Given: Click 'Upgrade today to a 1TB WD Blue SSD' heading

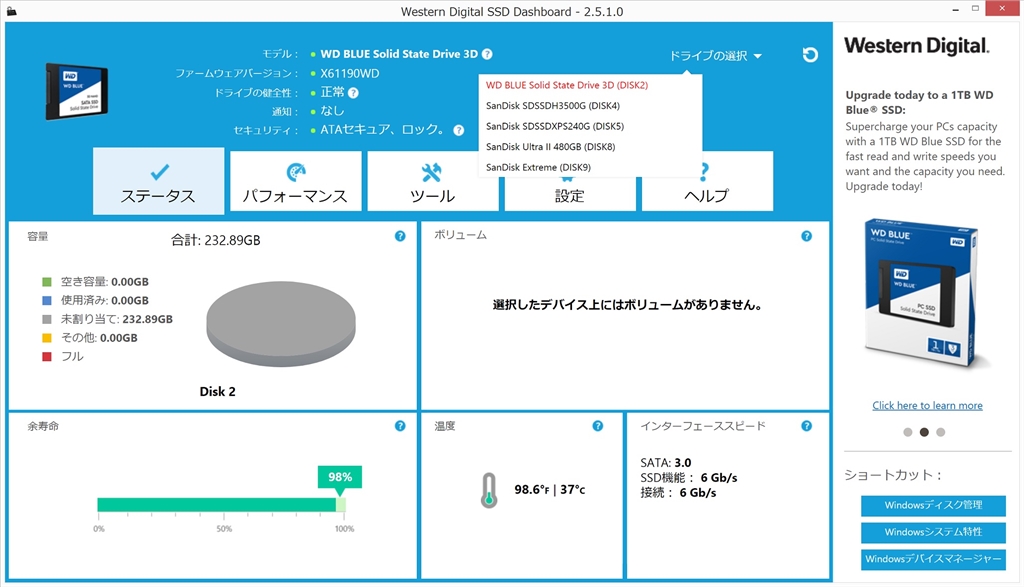Looking at the screenshot, I should pos(920,103).
